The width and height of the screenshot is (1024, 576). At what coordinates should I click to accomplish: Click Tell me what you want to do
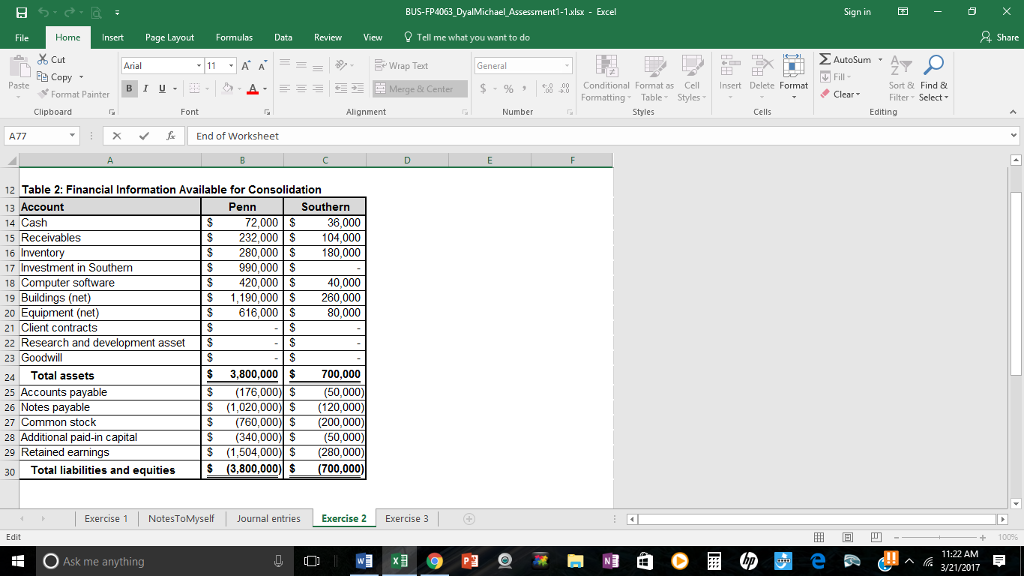[466, 37]
